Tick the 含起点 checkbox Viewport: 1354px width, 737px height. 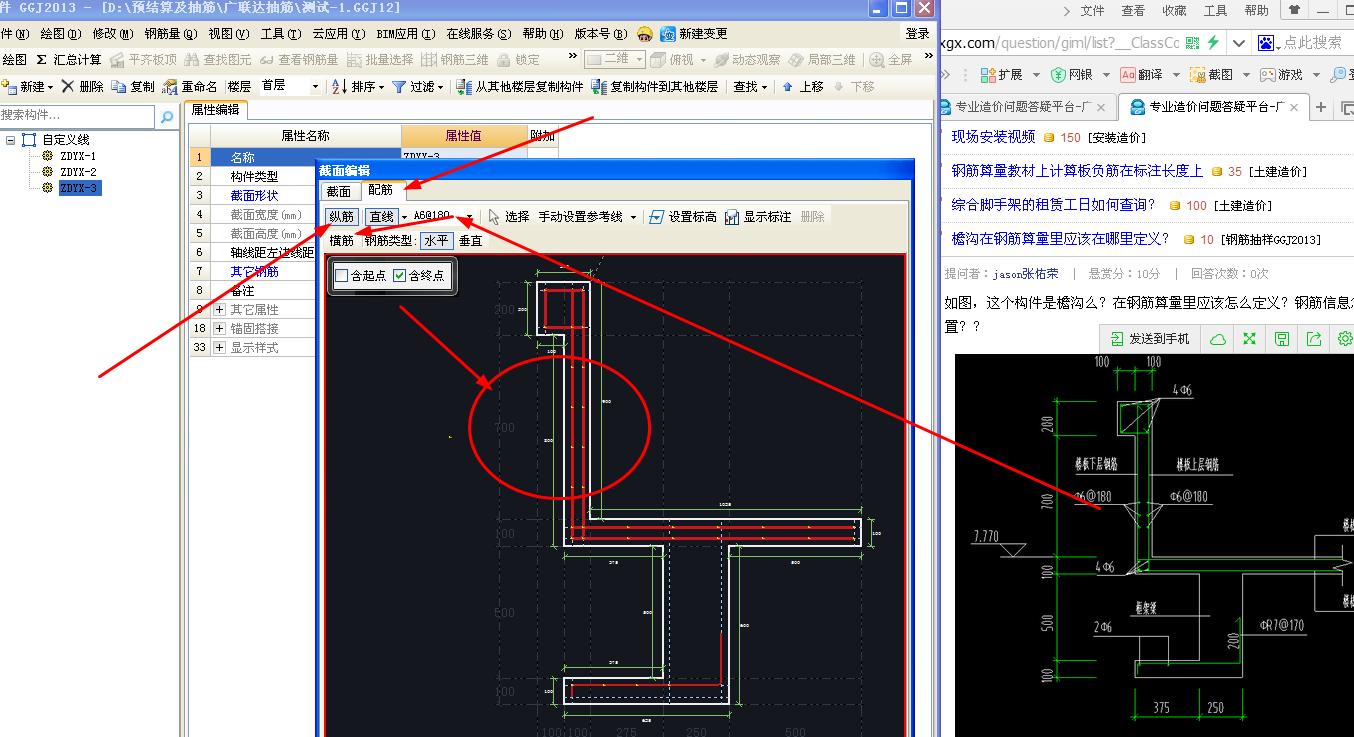pyautogui.click(x=342, y=276)
